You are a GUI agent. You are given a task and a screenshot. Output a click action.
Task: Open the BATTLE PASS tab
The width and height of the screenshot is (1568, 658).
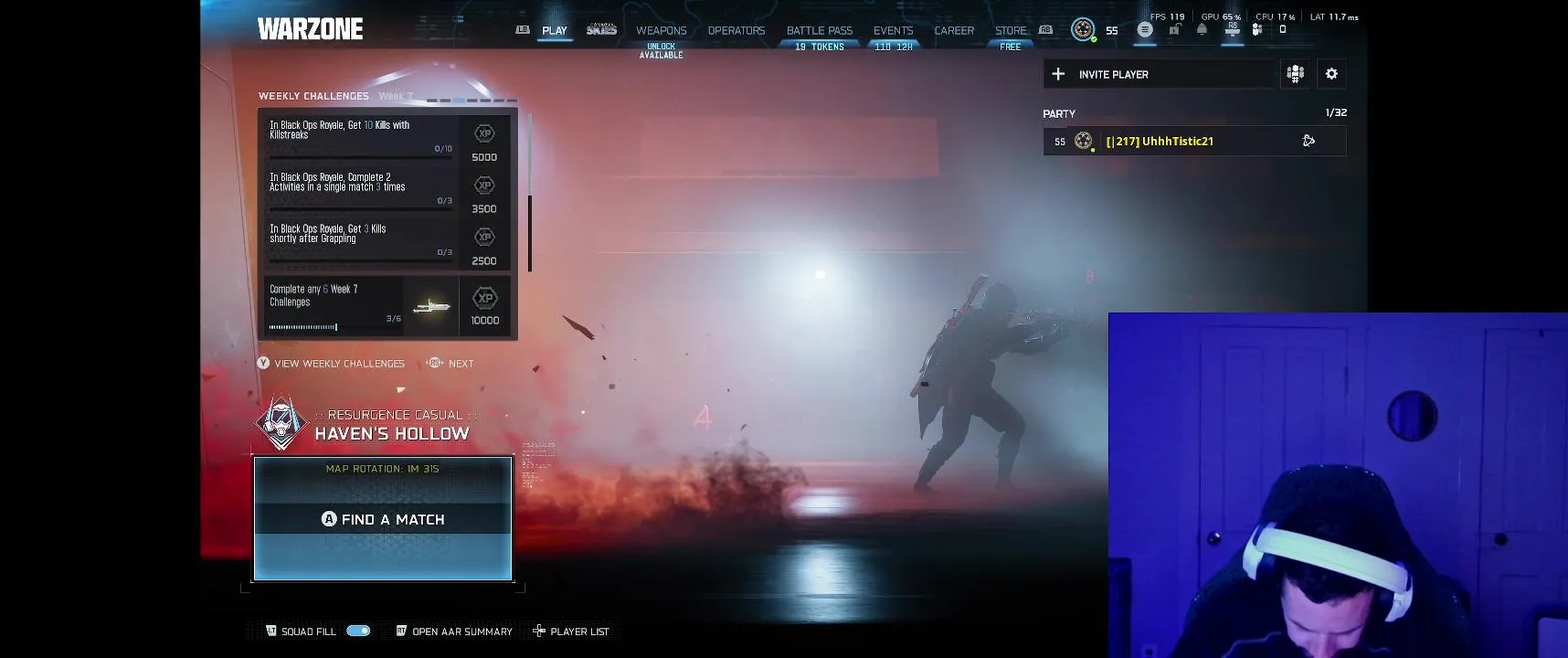tap(820, 30)
